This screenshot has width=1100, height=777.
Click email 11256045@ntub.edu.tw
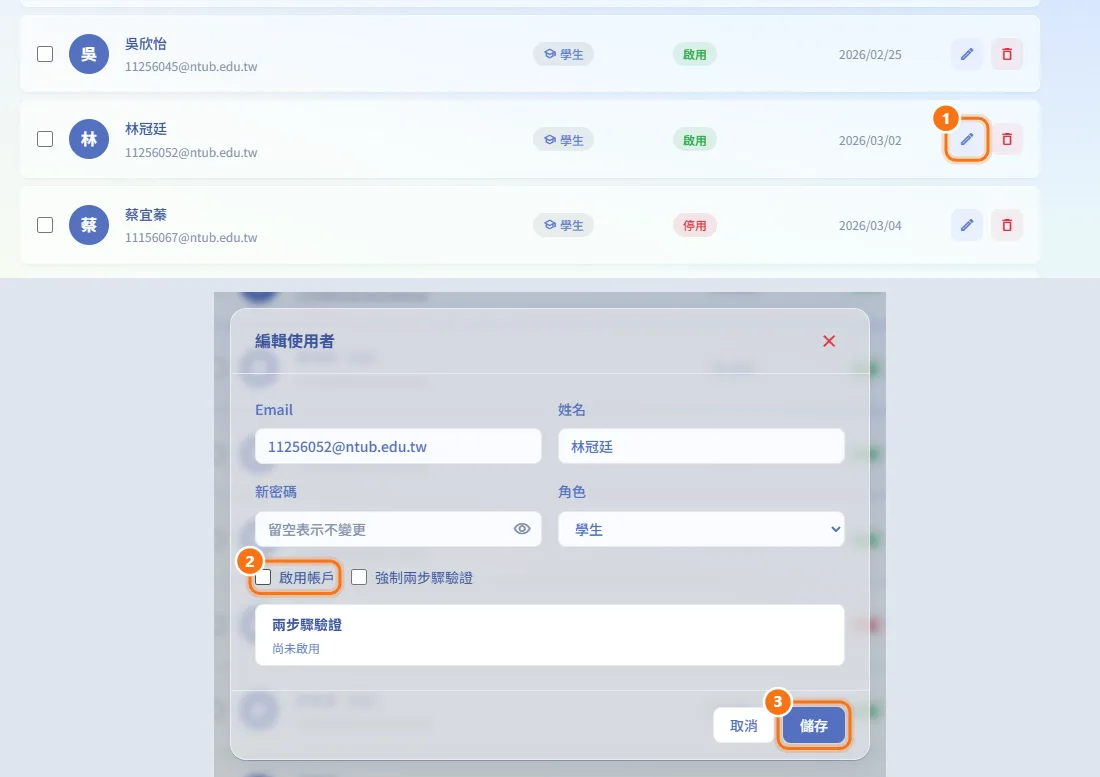pyautogui.click(x=191, y=67)
